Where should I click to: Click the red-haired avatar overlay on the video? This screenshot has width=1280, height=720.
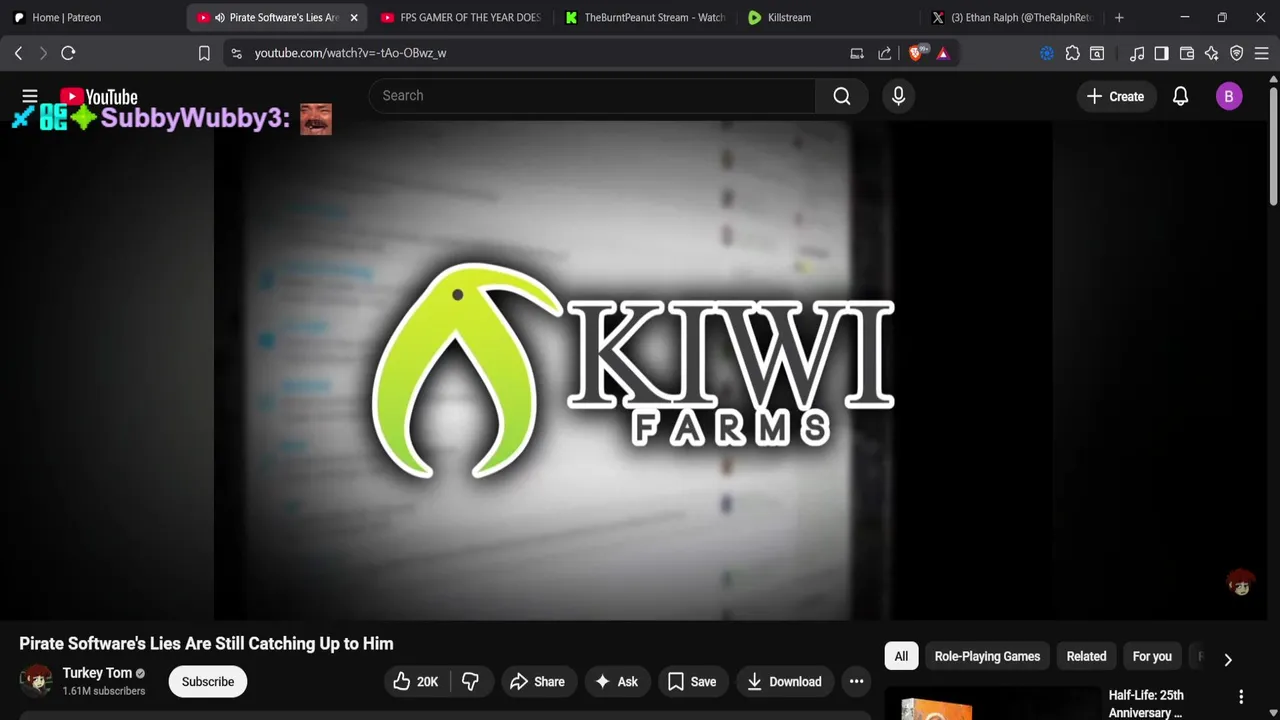[x=1241, y=582]
